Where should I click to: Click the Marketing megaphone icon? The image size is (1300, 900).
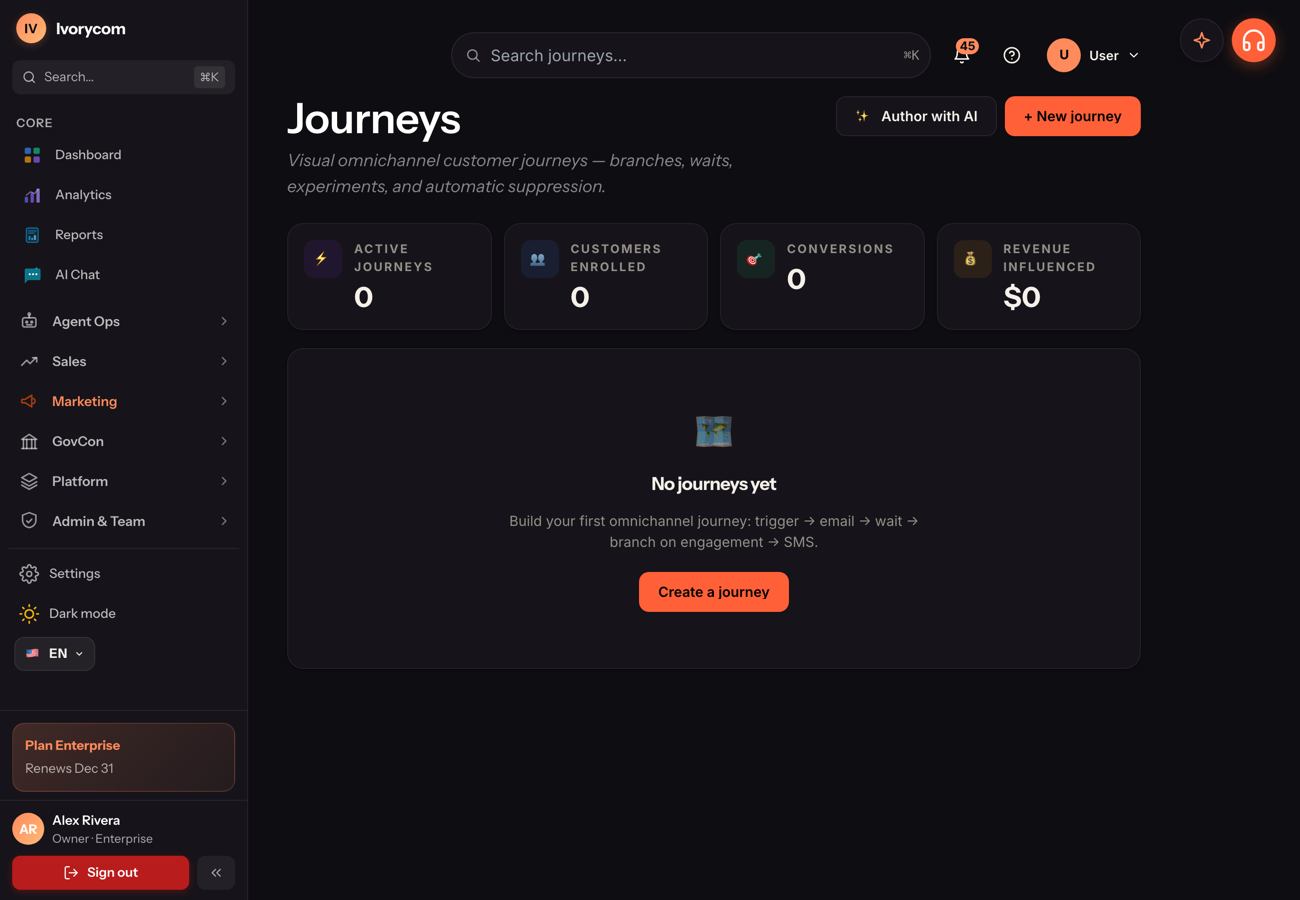click(x=29, y=401)
